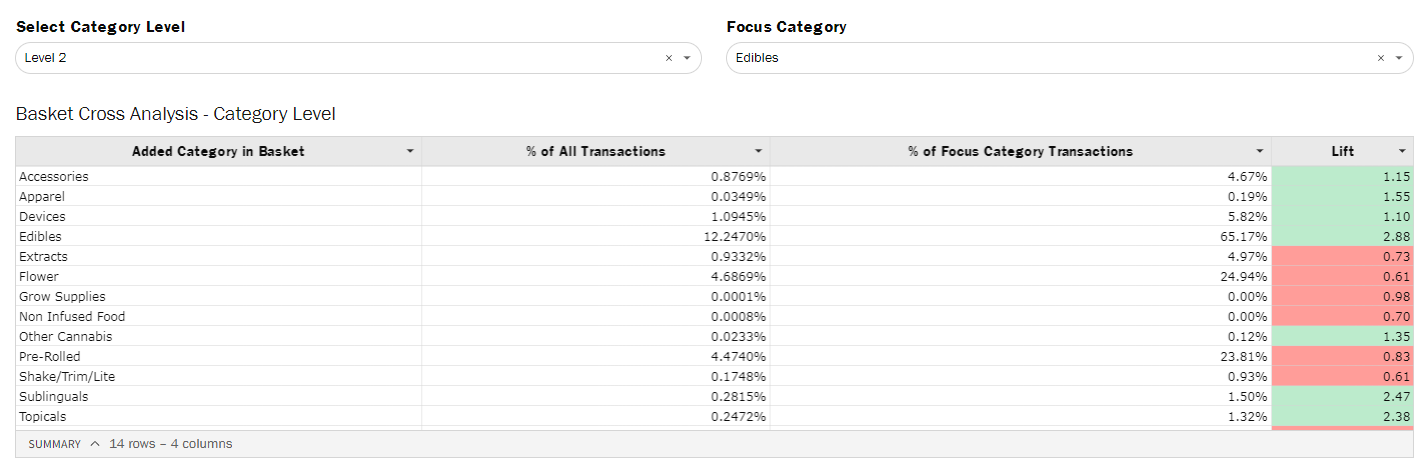
Task: Click the Sublinguals category cell
Action: pos(52,397)
